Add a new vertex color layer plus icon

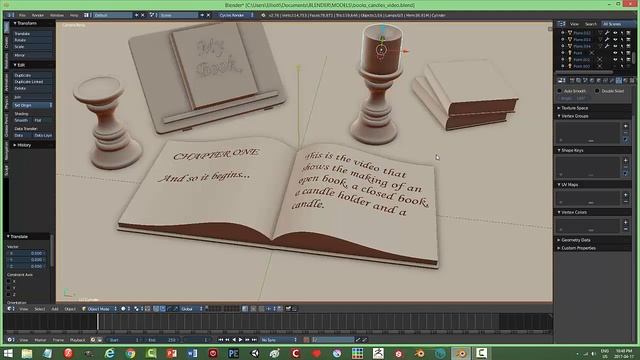(625, 222)
